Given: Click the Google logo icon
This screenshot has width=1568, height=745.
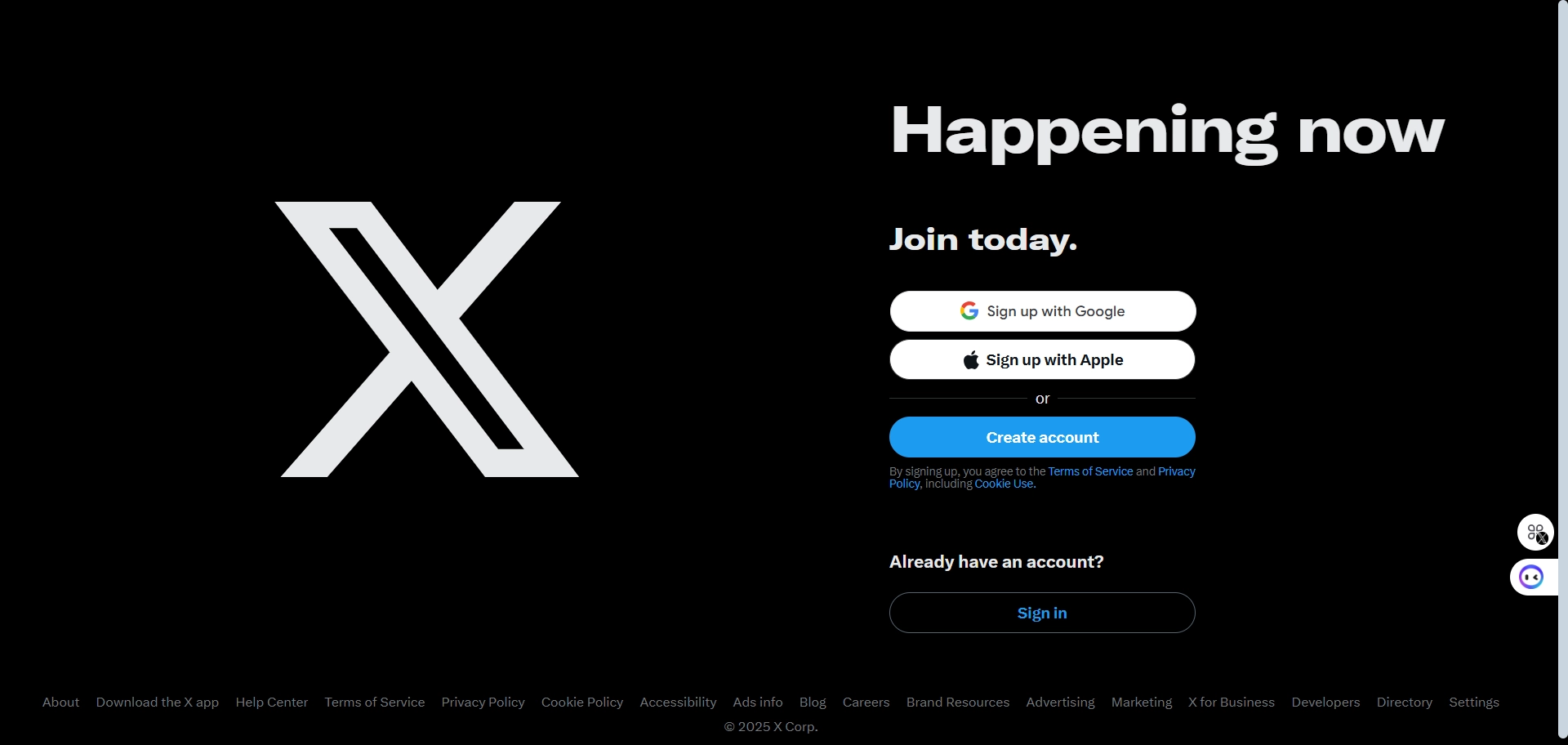Looking at the screenshot, I should tap(969, 310).
